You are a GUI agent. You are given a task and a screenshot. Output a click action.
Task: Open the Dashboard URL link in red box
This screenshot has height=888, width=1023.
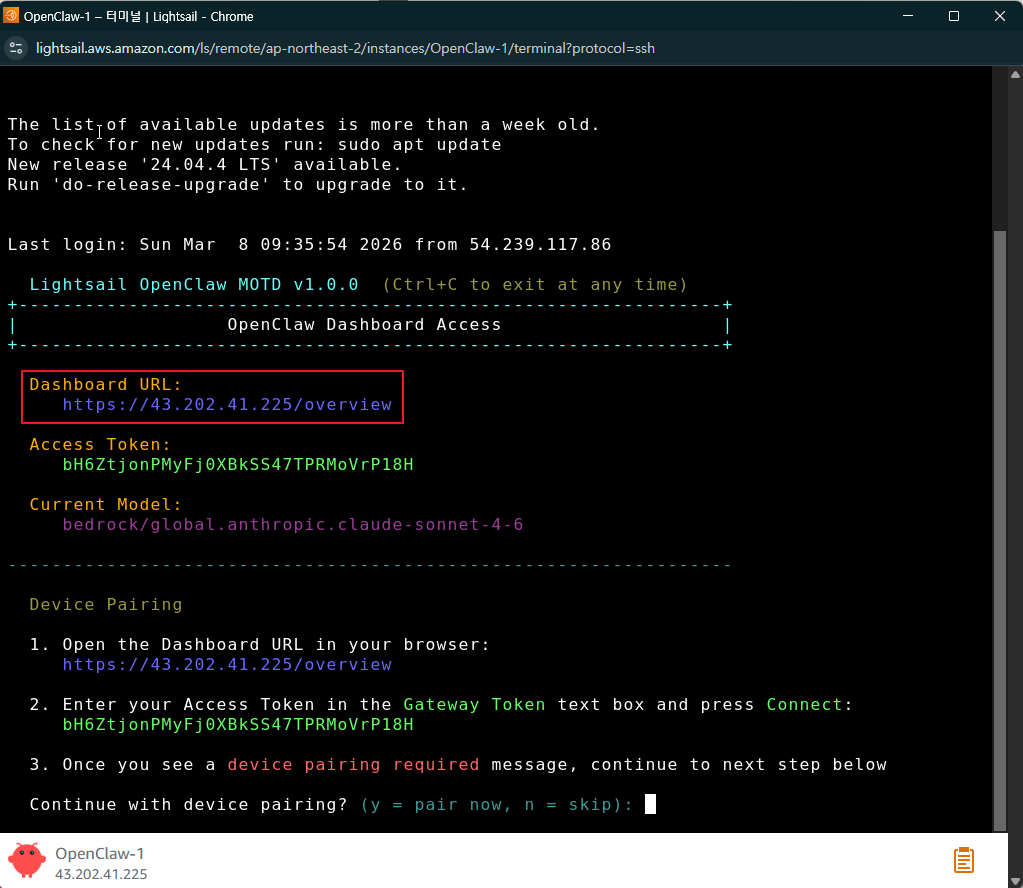227,405
